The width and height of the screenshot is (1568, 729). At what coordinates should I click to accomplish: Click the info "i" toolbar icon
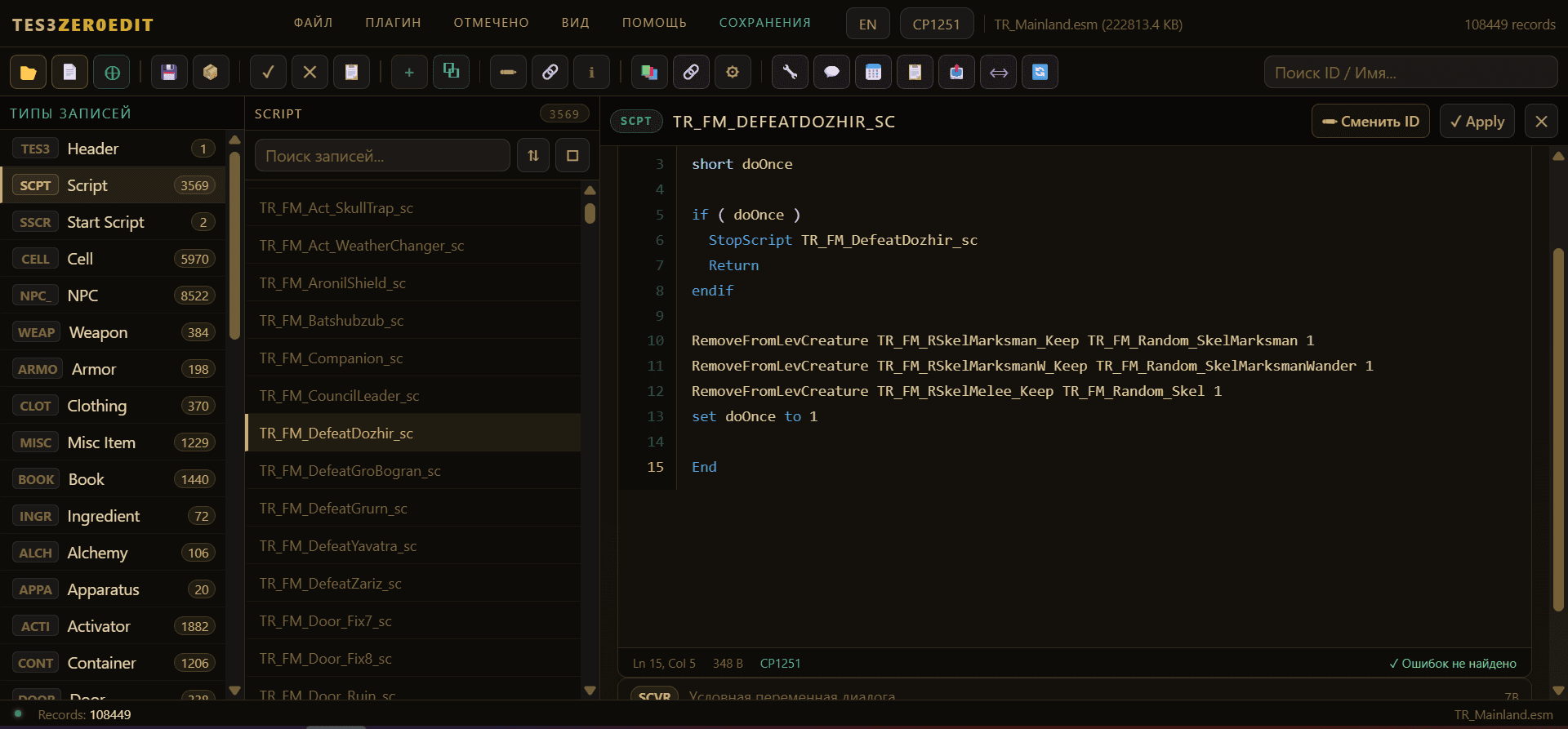coord(591,73)
